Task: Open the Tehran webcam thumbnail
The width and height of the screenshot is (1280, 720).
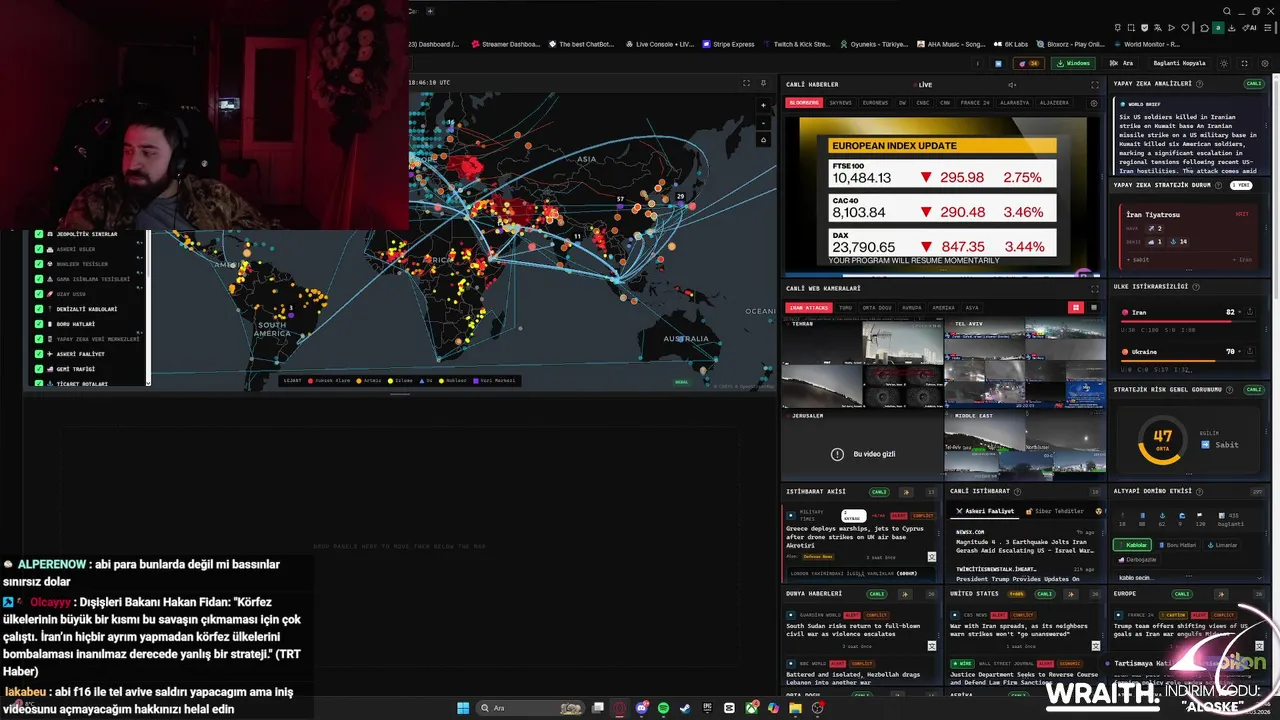Action: 862,363
